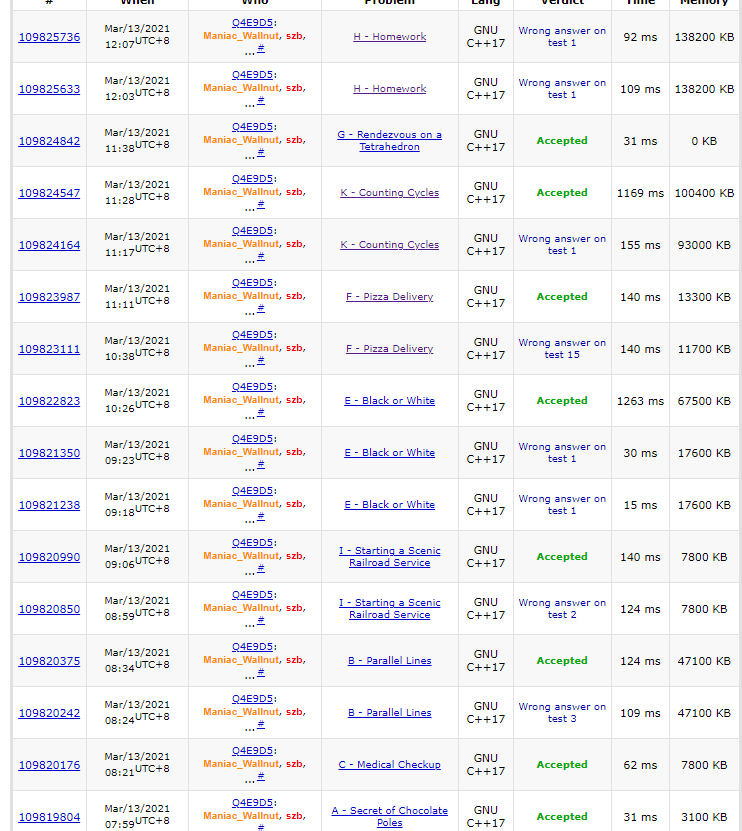
Task: Open I - Starting a Scenic Railroad Service, row 109820850
Action: [389, 609]
